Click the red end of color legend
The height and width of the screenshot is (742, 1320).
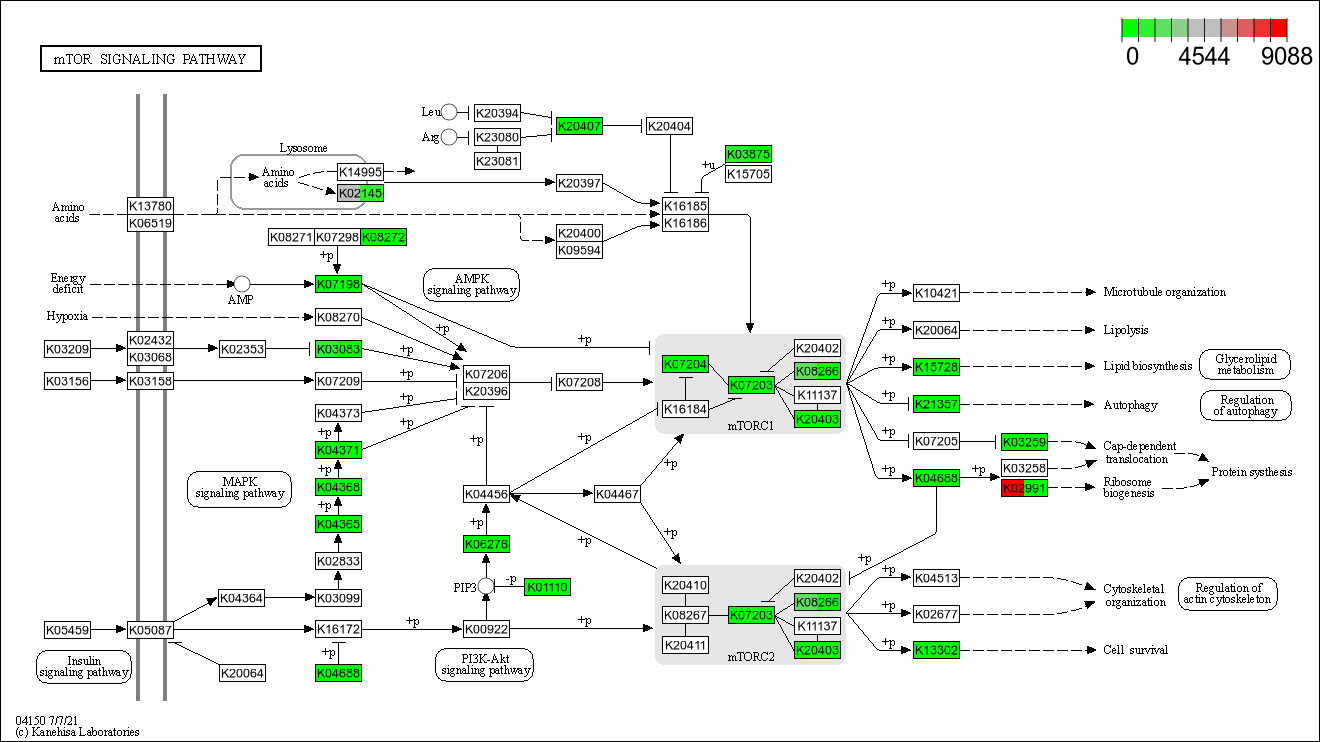[1277, 29]
